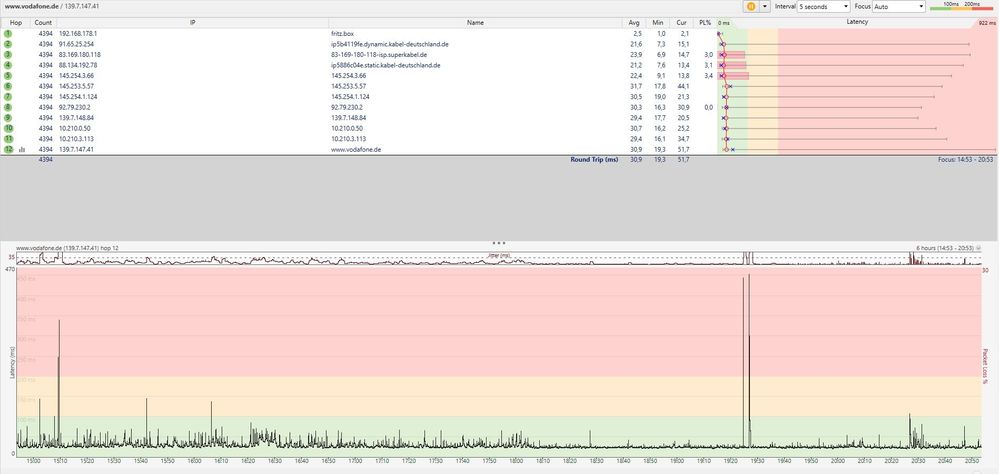Click the 922 ms latency scale maximum

[x=987, y=23]
